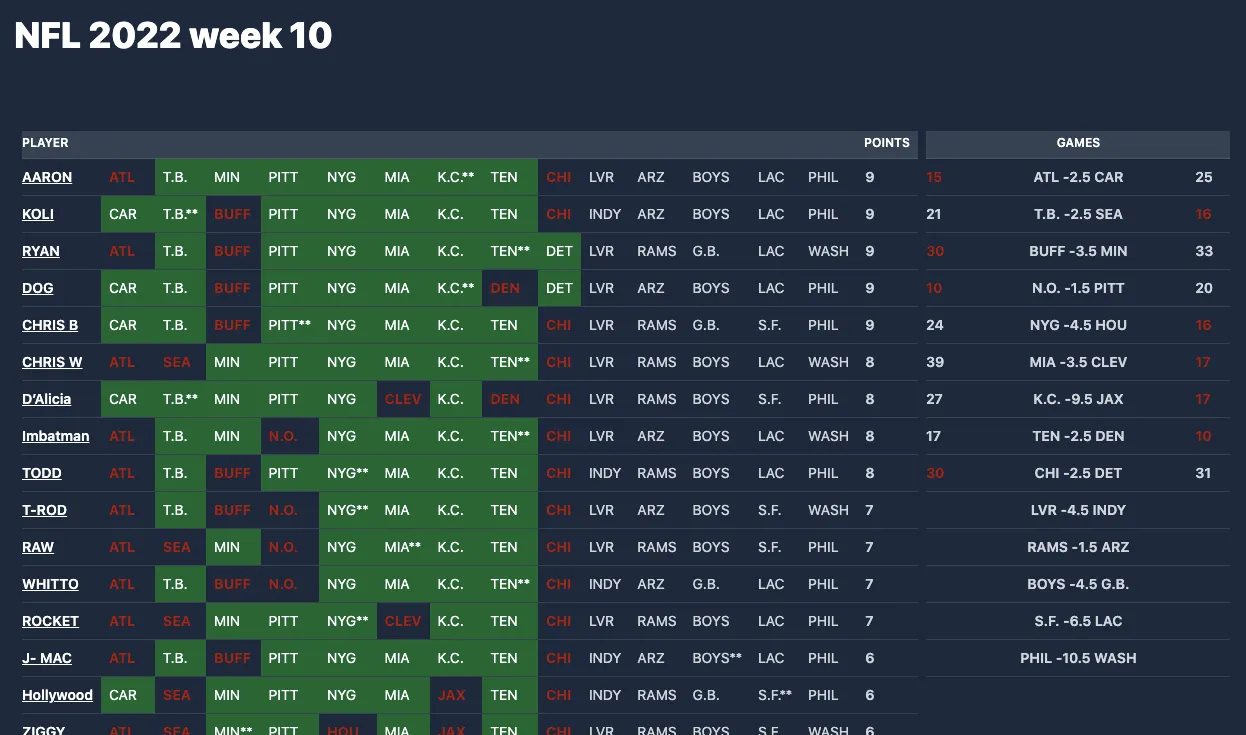Open AARON's player profile link

47,177
